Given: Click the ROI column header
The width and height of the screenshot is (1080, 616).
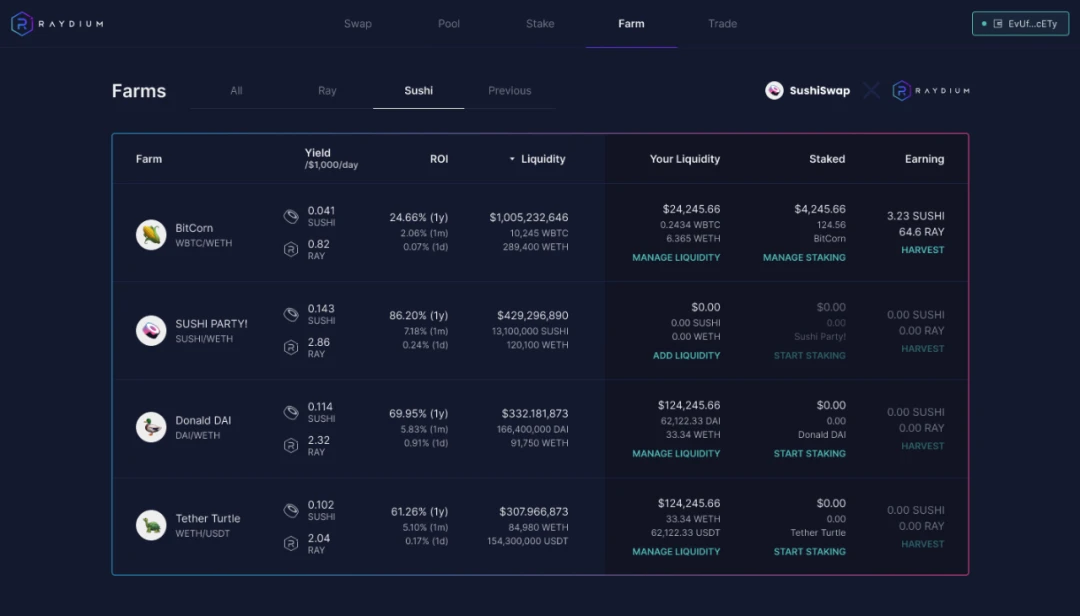Looking at the screenshot, I should point(439,159).
